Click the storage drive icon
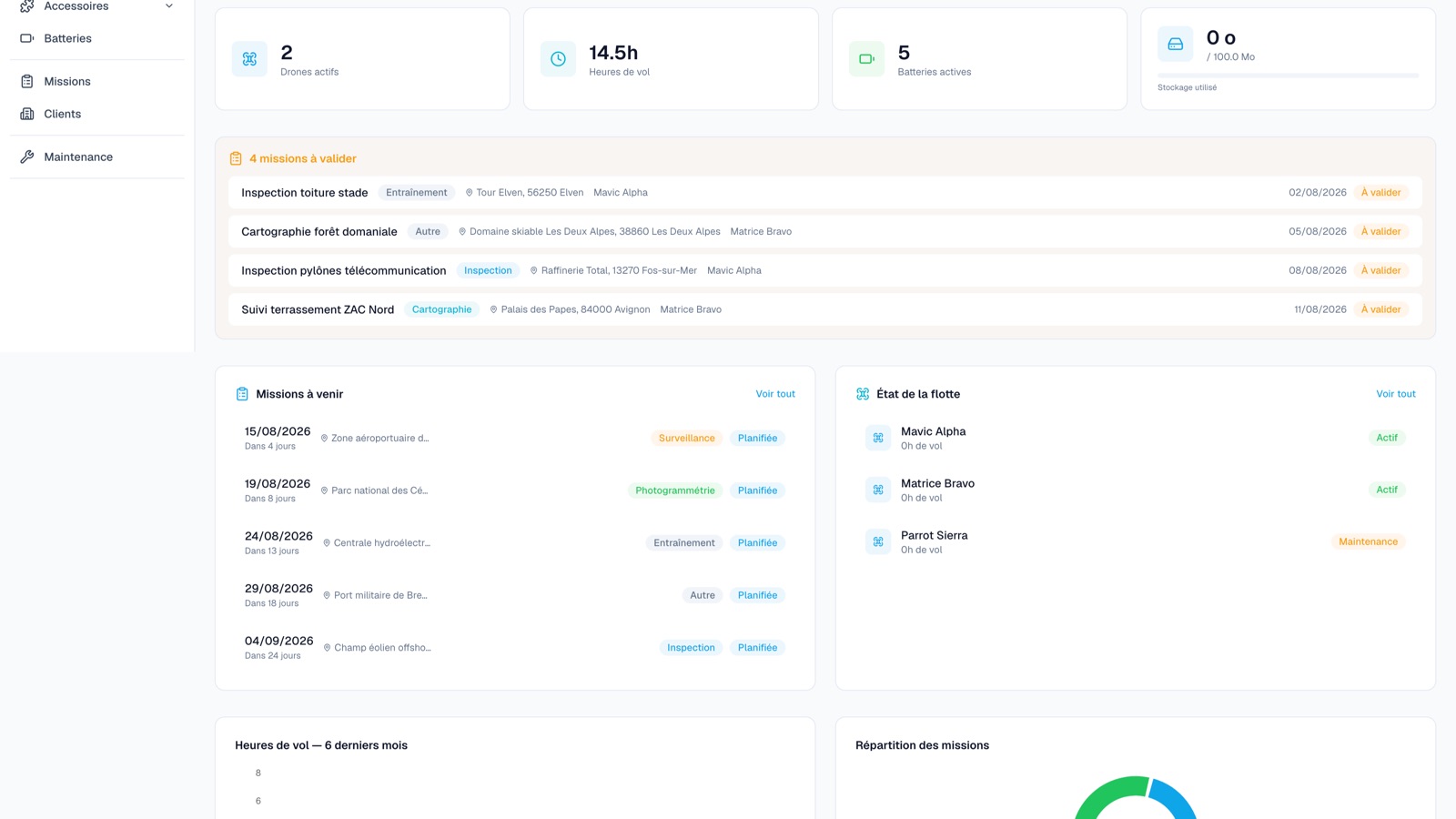This screenshot has width=1456, height=819. (x=1176, y=44)
